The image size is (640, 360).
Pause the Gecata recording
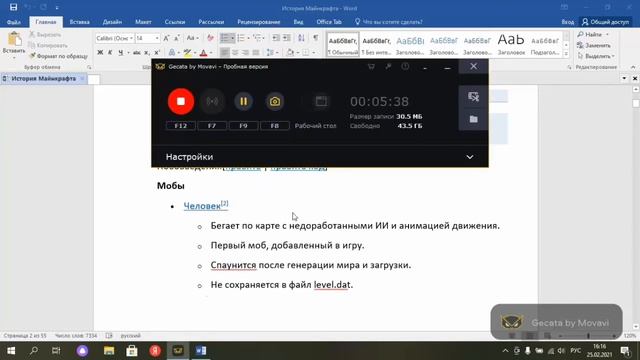point(243,101)
